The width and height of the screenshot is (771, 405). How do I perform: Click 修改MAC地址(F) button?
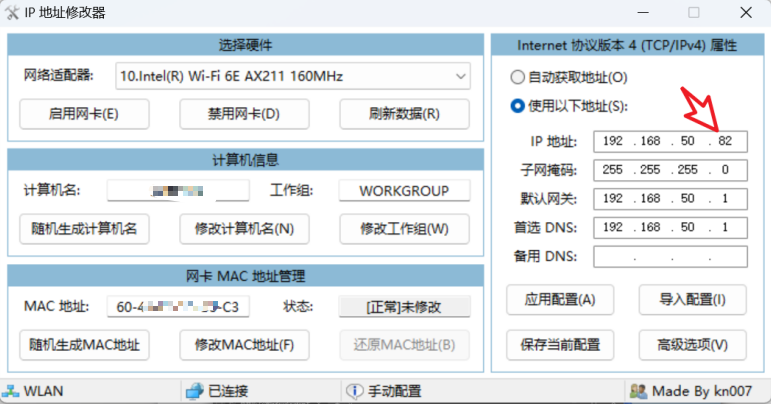point(244,345)
